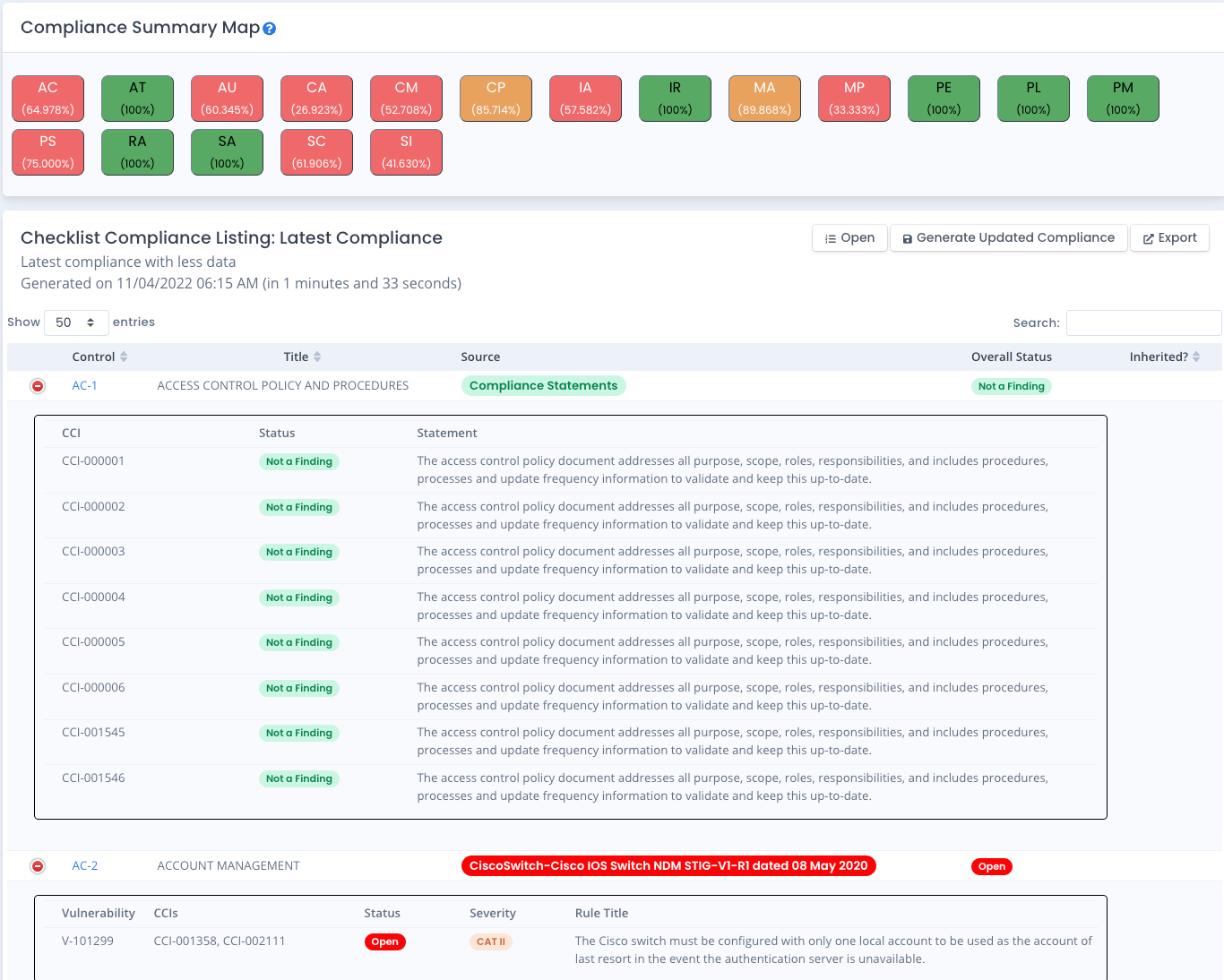Click the Open button

(849, 238)
